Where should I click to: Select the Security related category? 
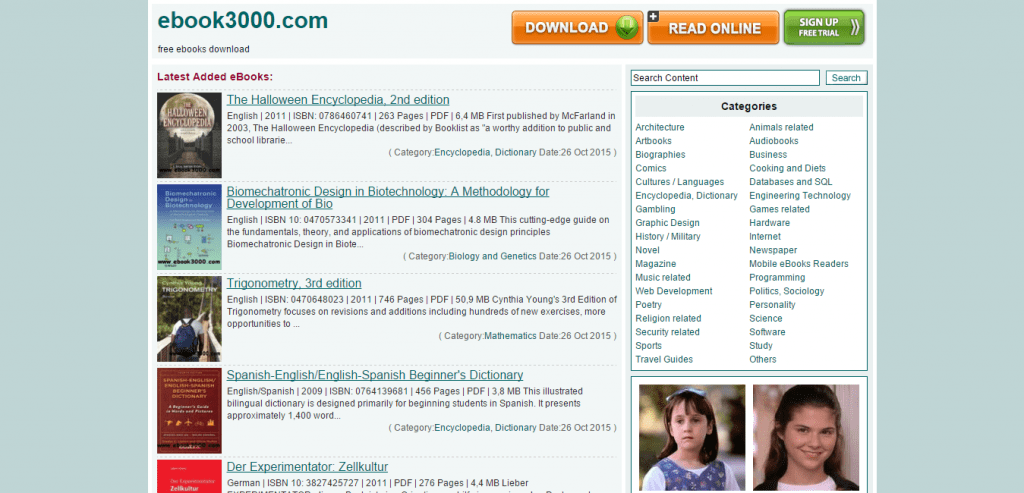pos(667,332)
